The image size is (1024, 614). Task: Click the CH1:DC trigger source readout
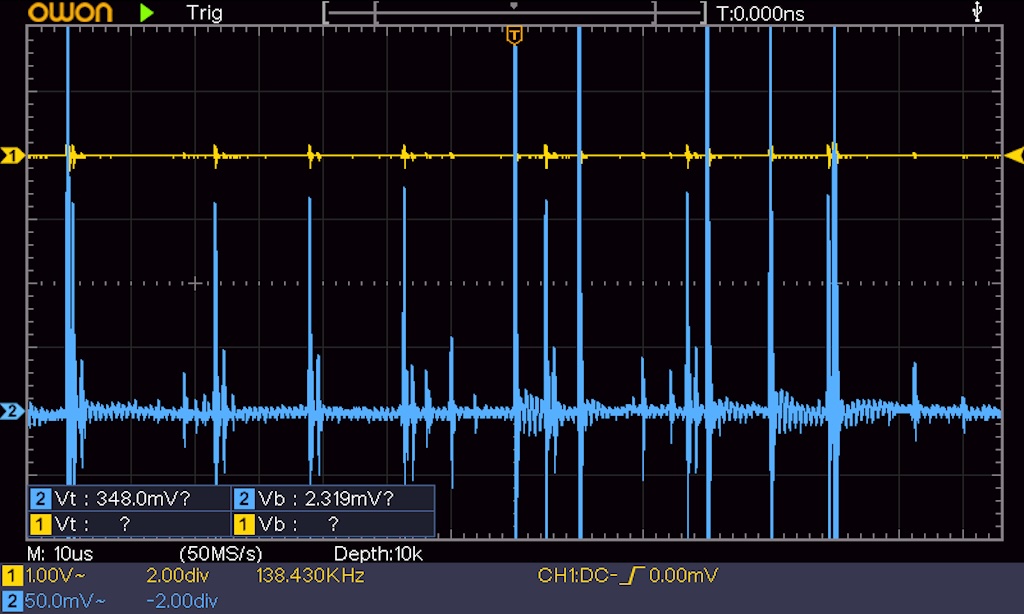click(577, 575)
